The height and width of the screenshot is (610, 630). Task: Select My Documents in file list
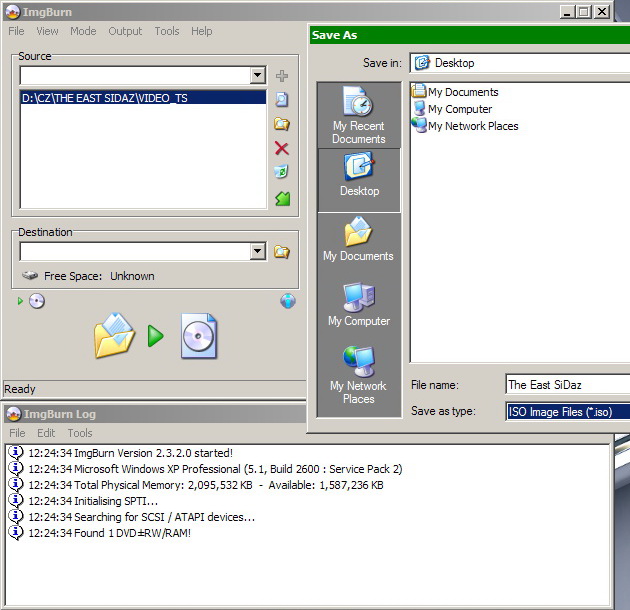455,92
